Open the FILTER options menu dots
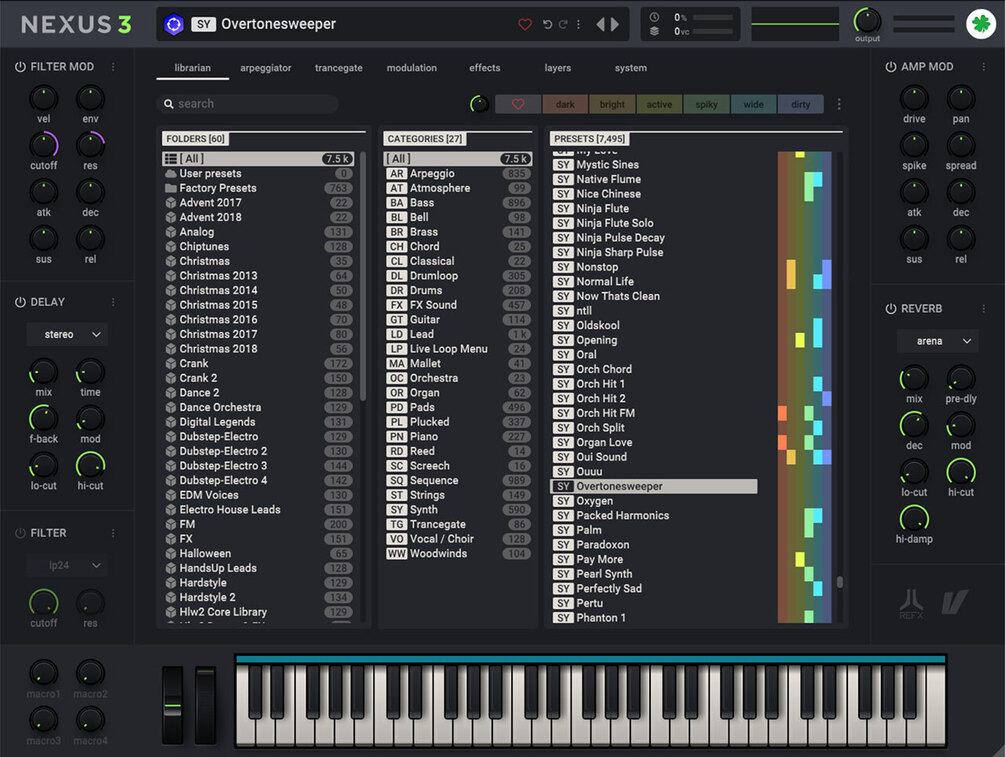This screenshot has height=757, width=1005. (113, 533)
